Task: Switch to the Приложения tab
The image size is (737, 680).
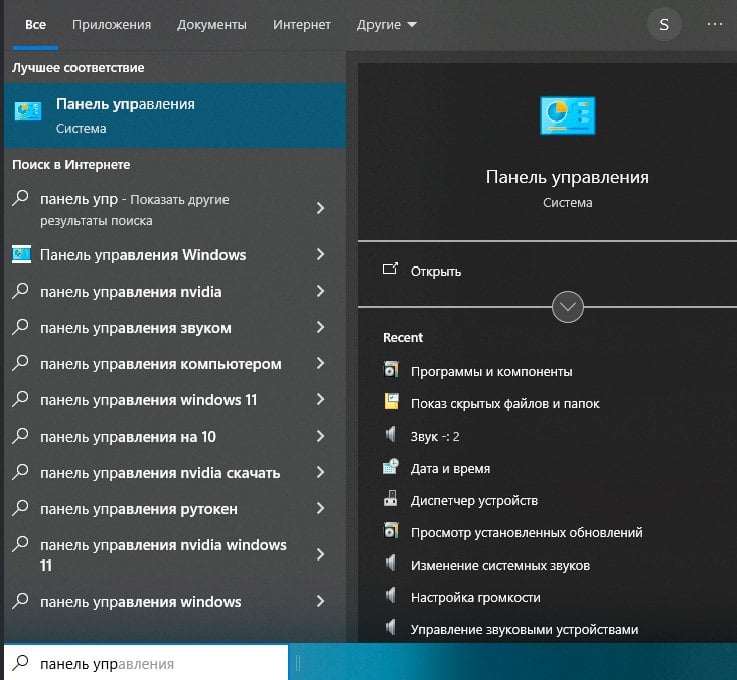Action: click(x=111, y=25)
